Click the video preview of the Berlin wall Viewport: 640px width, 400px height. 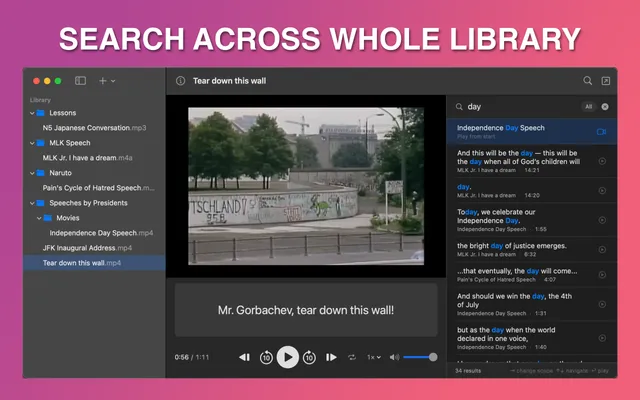click(306, 186)
